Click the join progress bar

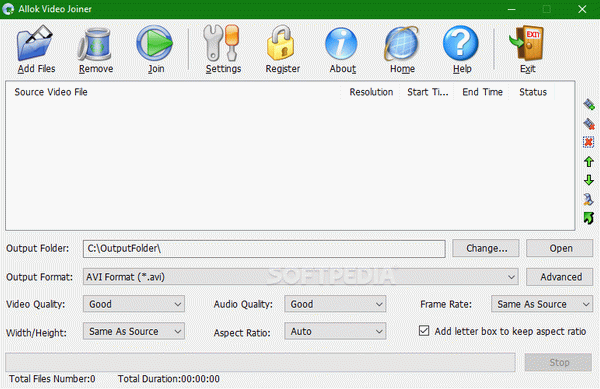[x=260, y=362]
